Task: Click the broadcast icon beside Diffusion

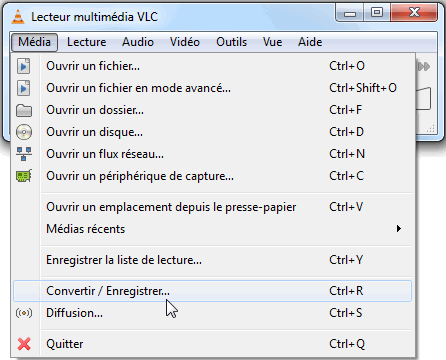Action: (24, 313)
